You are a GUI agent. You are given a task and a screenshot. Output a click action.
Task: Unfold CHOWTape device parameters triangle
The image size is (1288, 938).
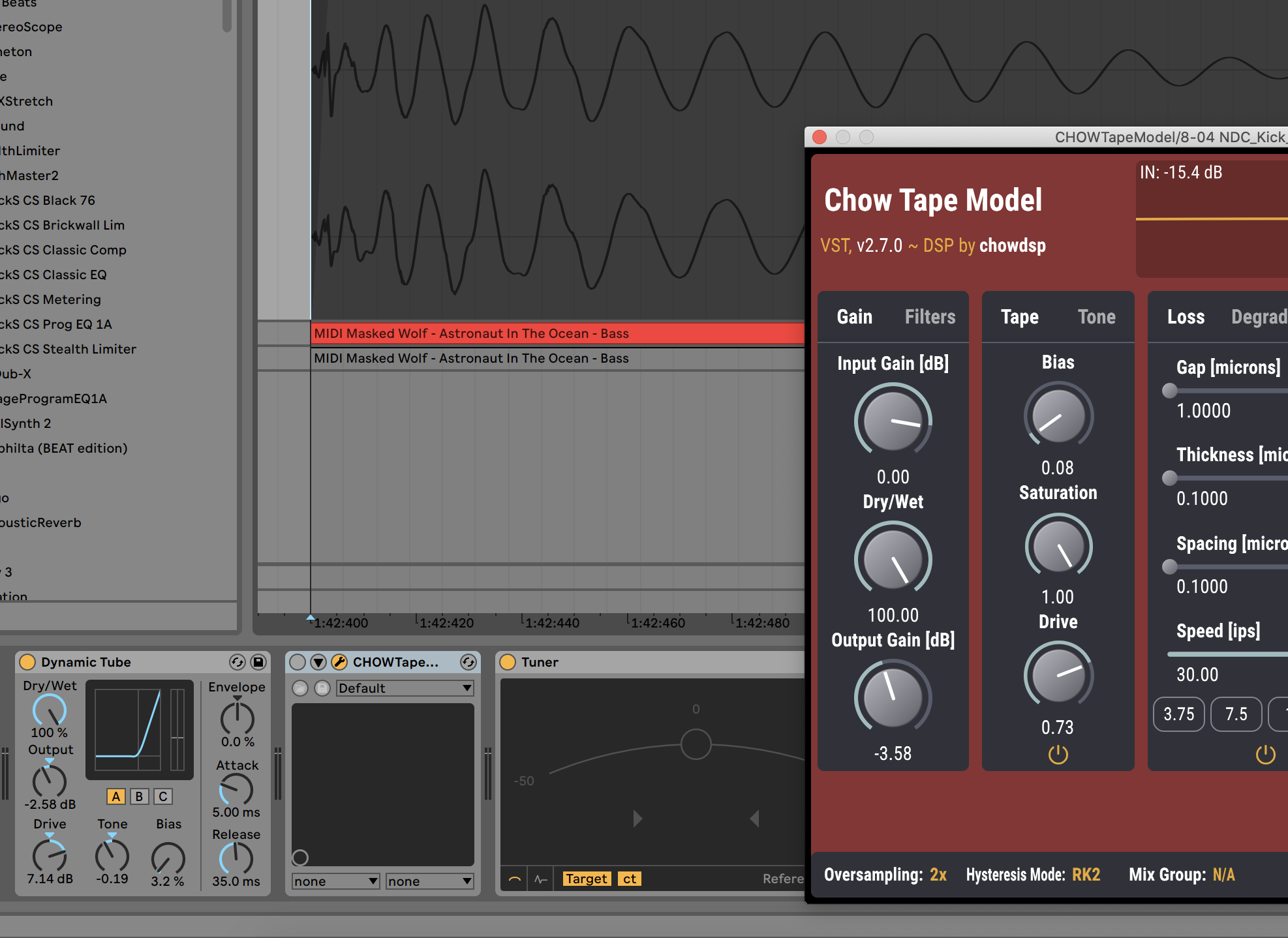tap(318, 662)
